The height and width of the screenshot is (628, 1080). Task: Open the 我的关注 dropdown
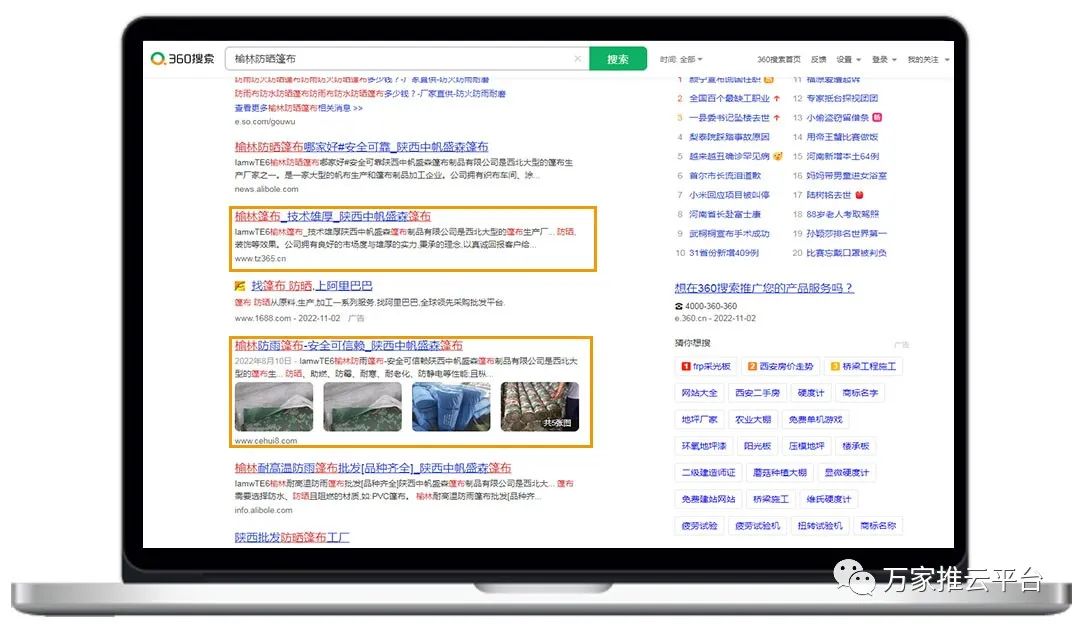(x=927, y=59)
